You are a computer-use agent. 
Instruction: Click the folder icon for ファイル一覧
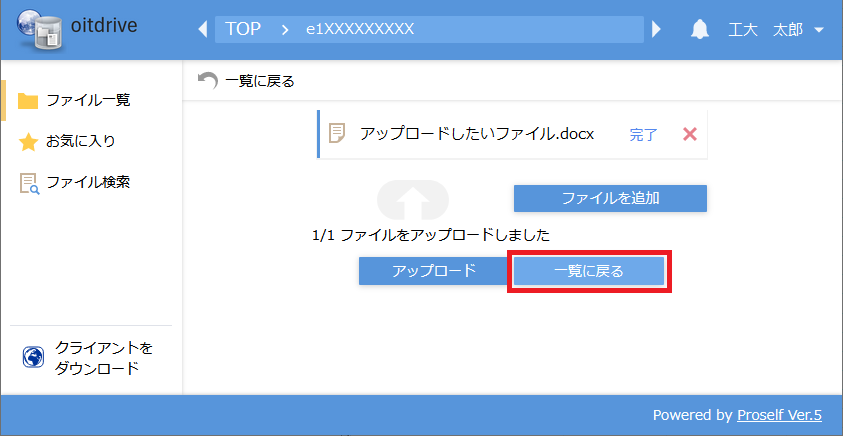pyautogui.click(x=28, y=101)
